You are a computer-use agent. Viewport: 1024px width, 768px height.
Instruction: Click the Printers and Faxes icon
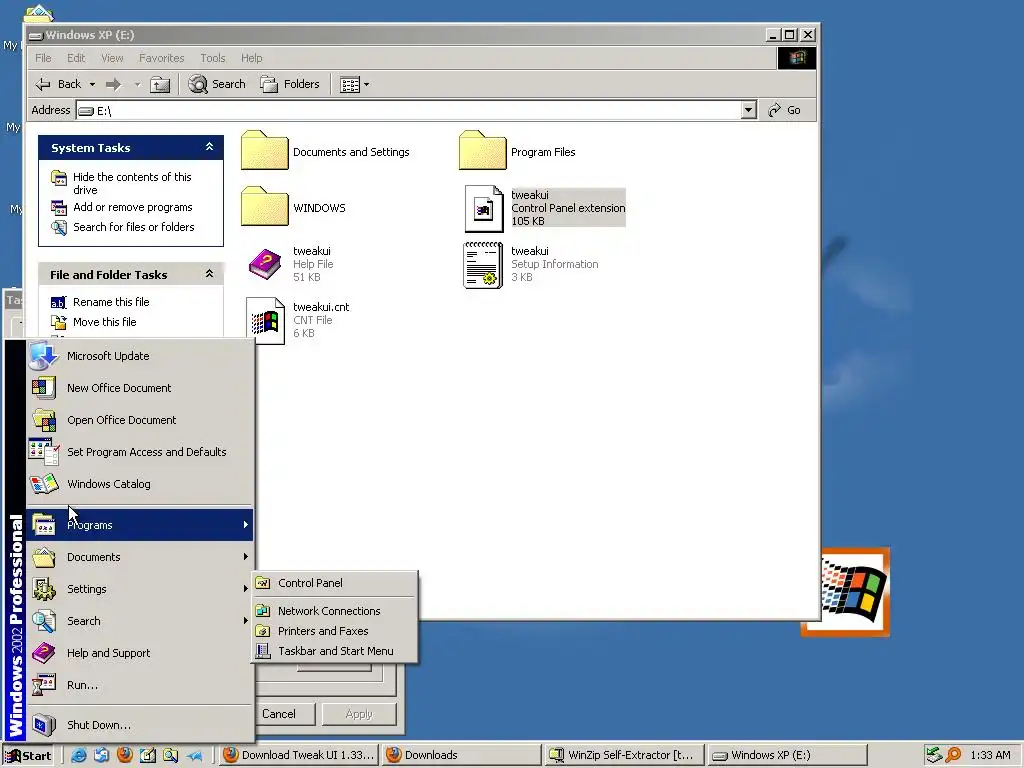(x=263, y=631)
